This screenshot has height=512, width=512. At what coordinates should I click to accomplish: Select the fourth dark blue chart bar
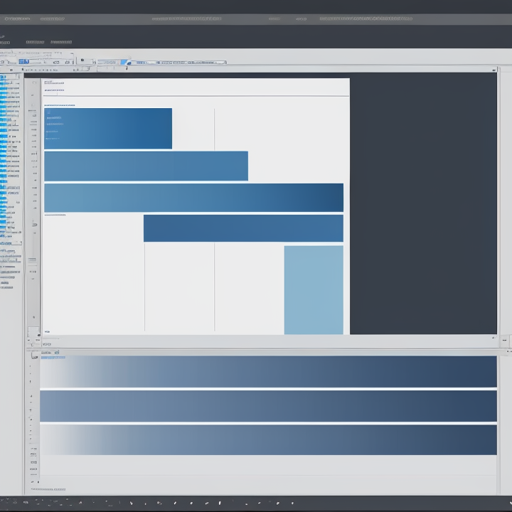pyautogui.click(x=243, y=228)
